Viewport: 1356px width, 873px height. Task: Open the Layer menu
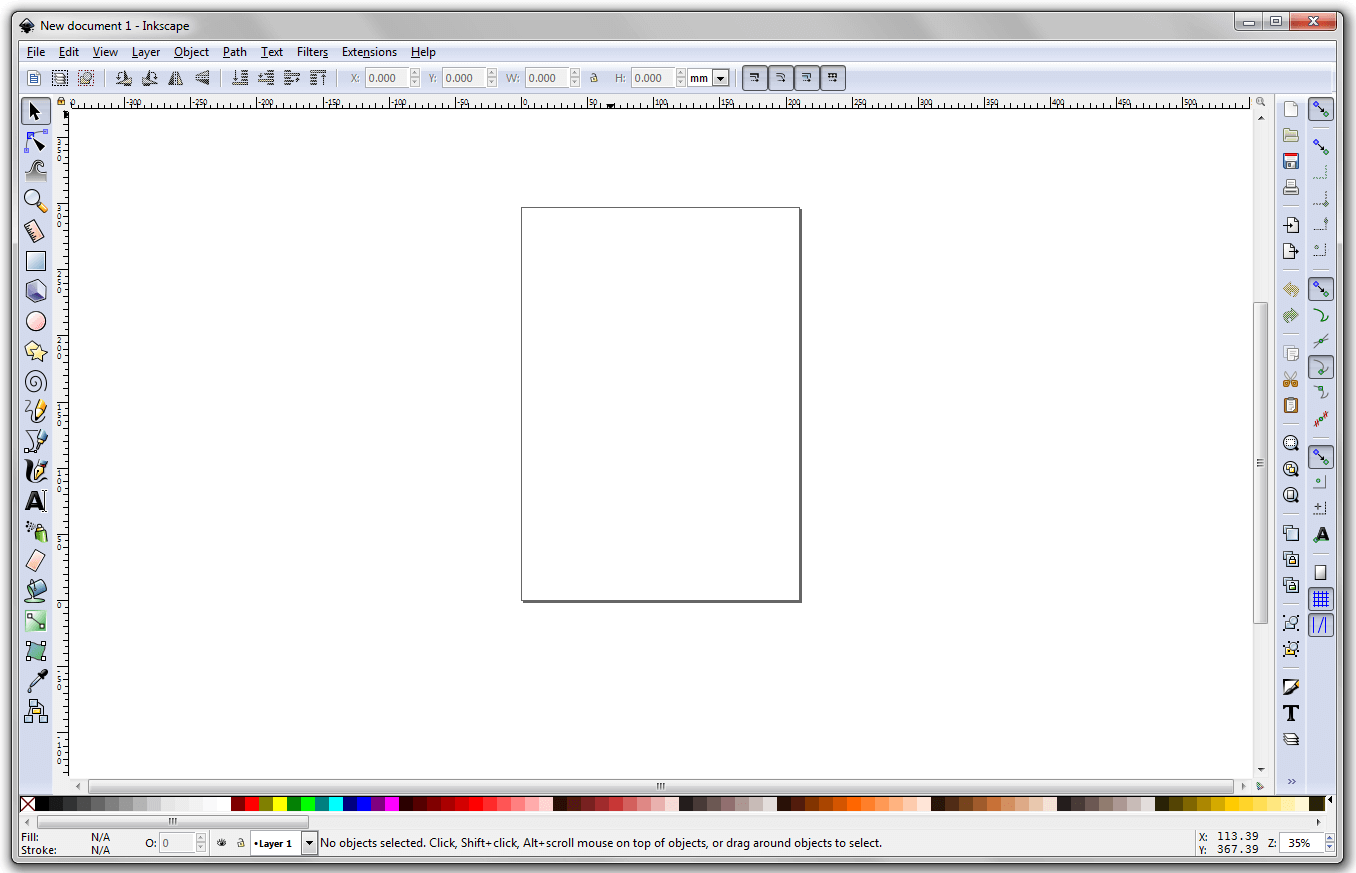click(146, 52)
